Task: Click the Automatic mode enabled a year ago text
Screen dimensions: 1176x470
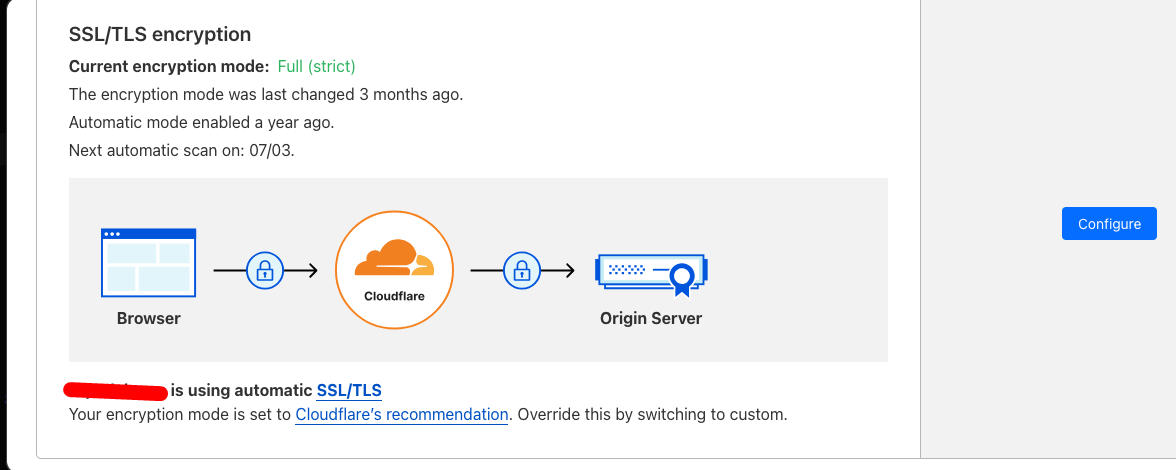Action: coord(201,122)
